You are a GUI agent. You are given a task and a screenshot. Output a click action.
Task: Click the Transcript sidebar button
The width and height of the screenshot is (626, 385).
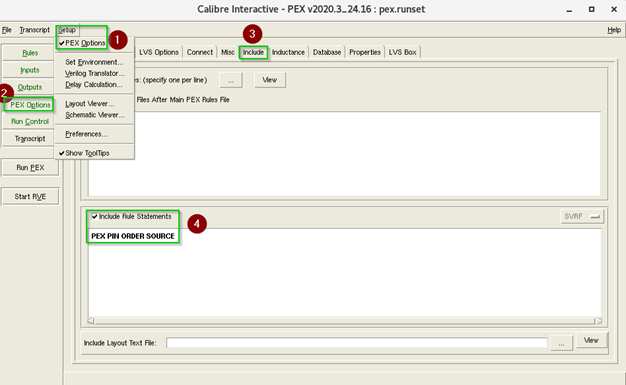pyautogui.click(x=30, y=139)
